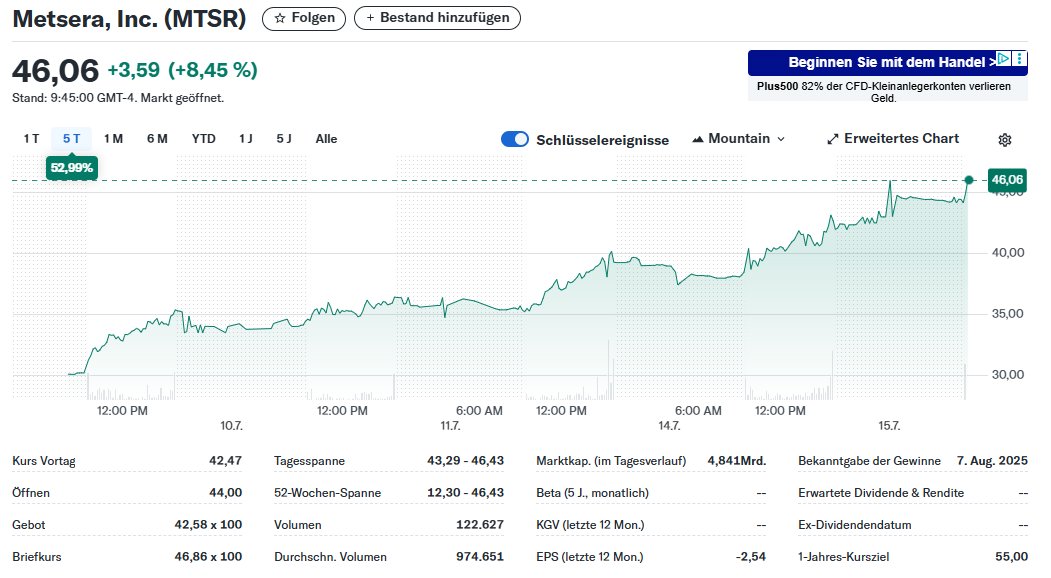This screenshot has width=1051, height=578.
Task: Click the Durchschn. Volumen value 974.651
Action: [480, 557]
